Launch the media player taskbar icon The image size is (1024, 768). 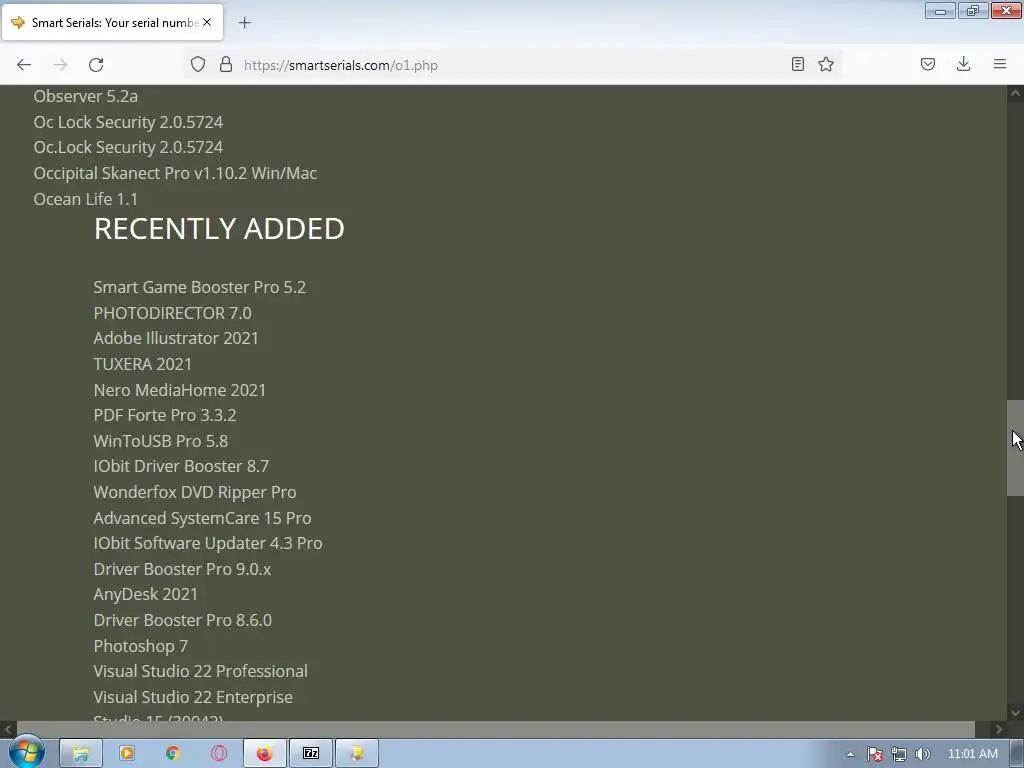pos(127,754)
